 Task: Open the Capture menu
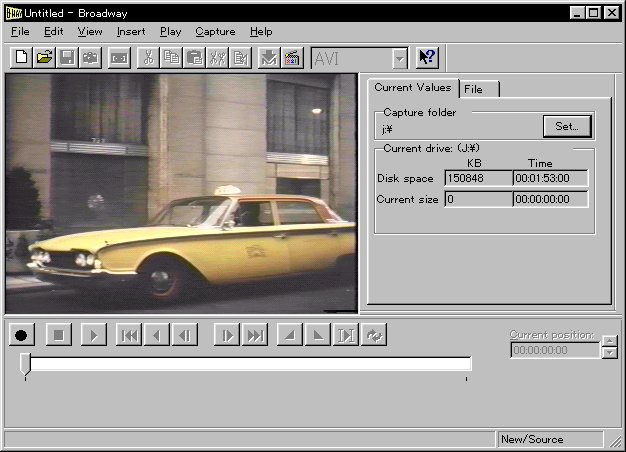click(x=215, y=32)
